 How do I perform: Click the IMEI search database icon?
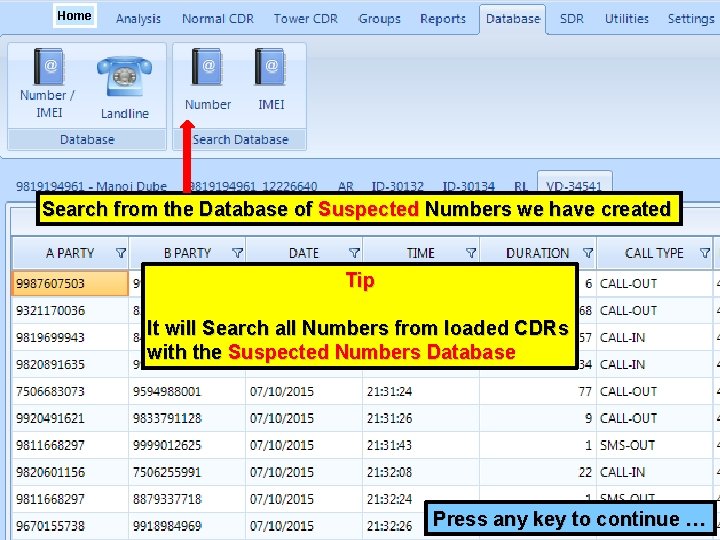click(271, 79)
